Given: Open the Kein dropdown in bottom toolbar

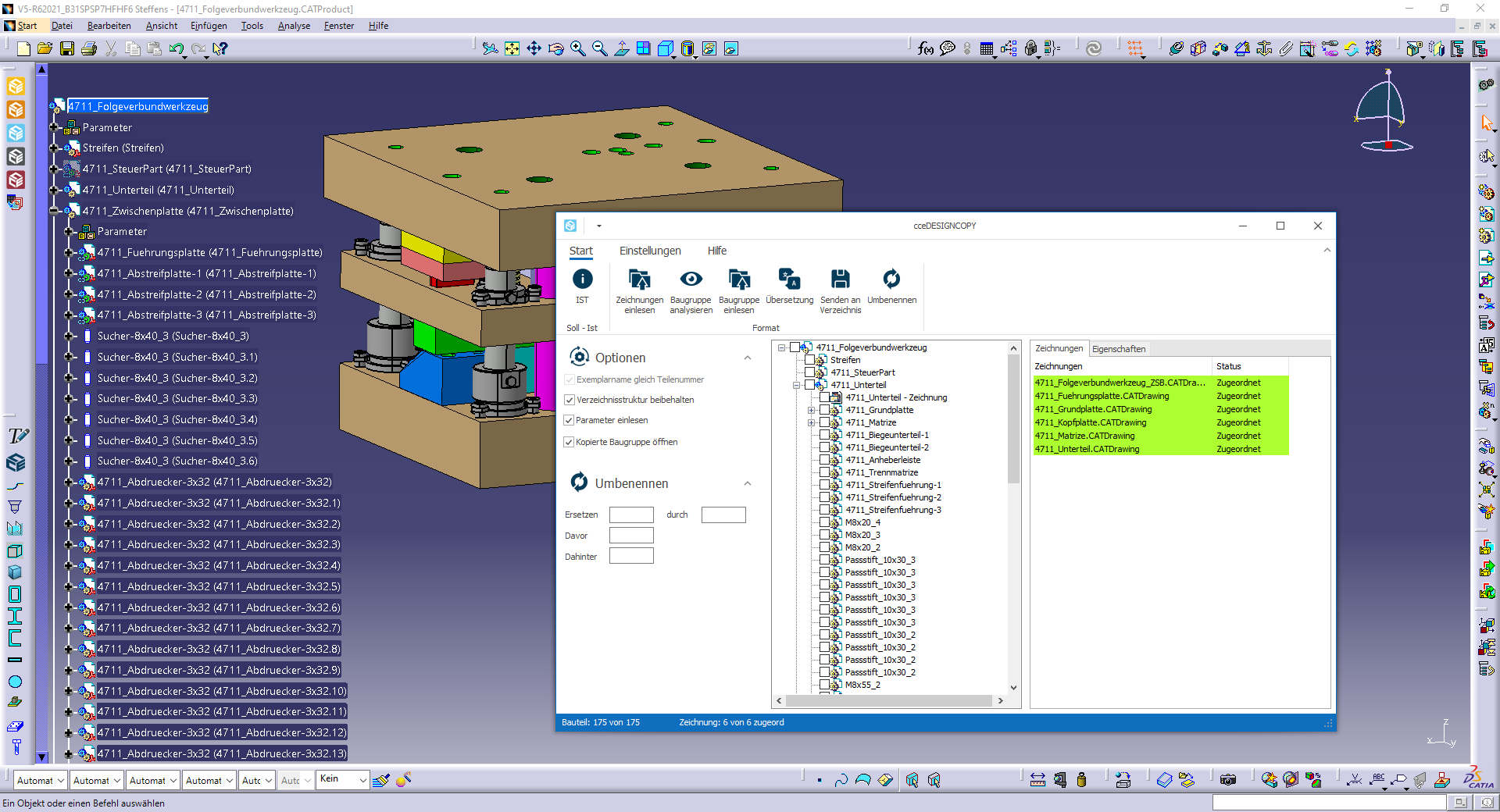Looking at the screenshot, I should (362, 780).
